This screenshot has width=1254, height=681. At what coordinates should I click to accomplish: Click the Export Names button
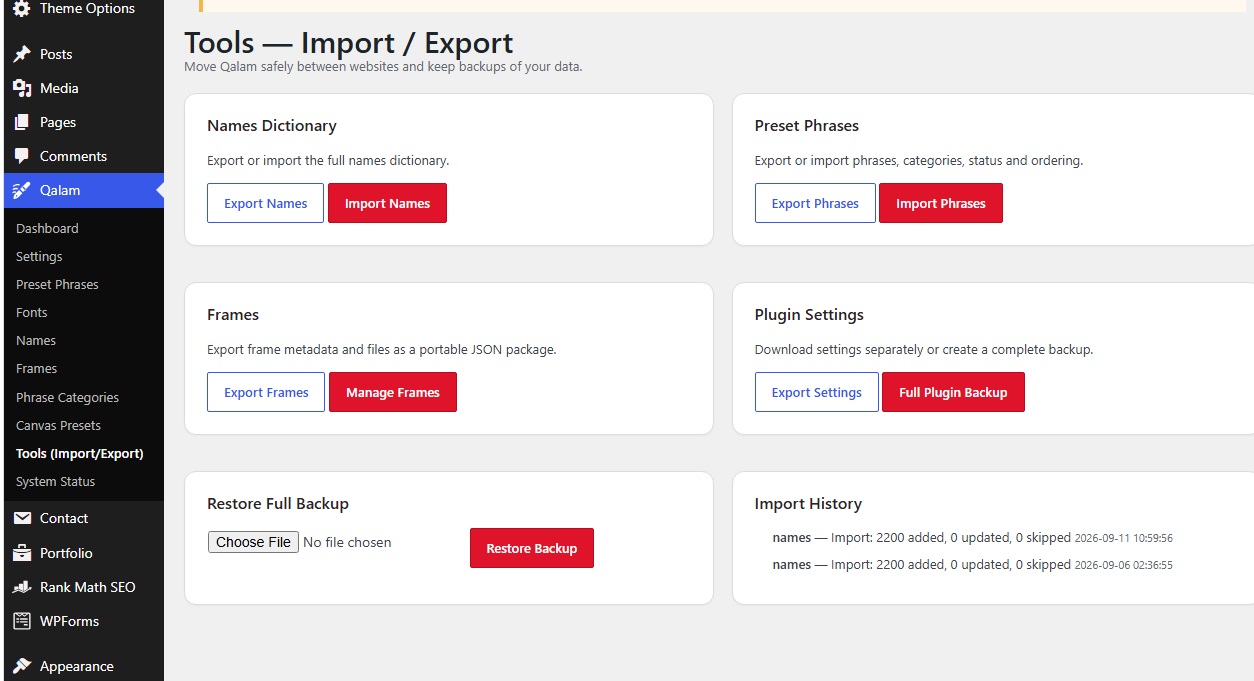[x=265, y=203]
